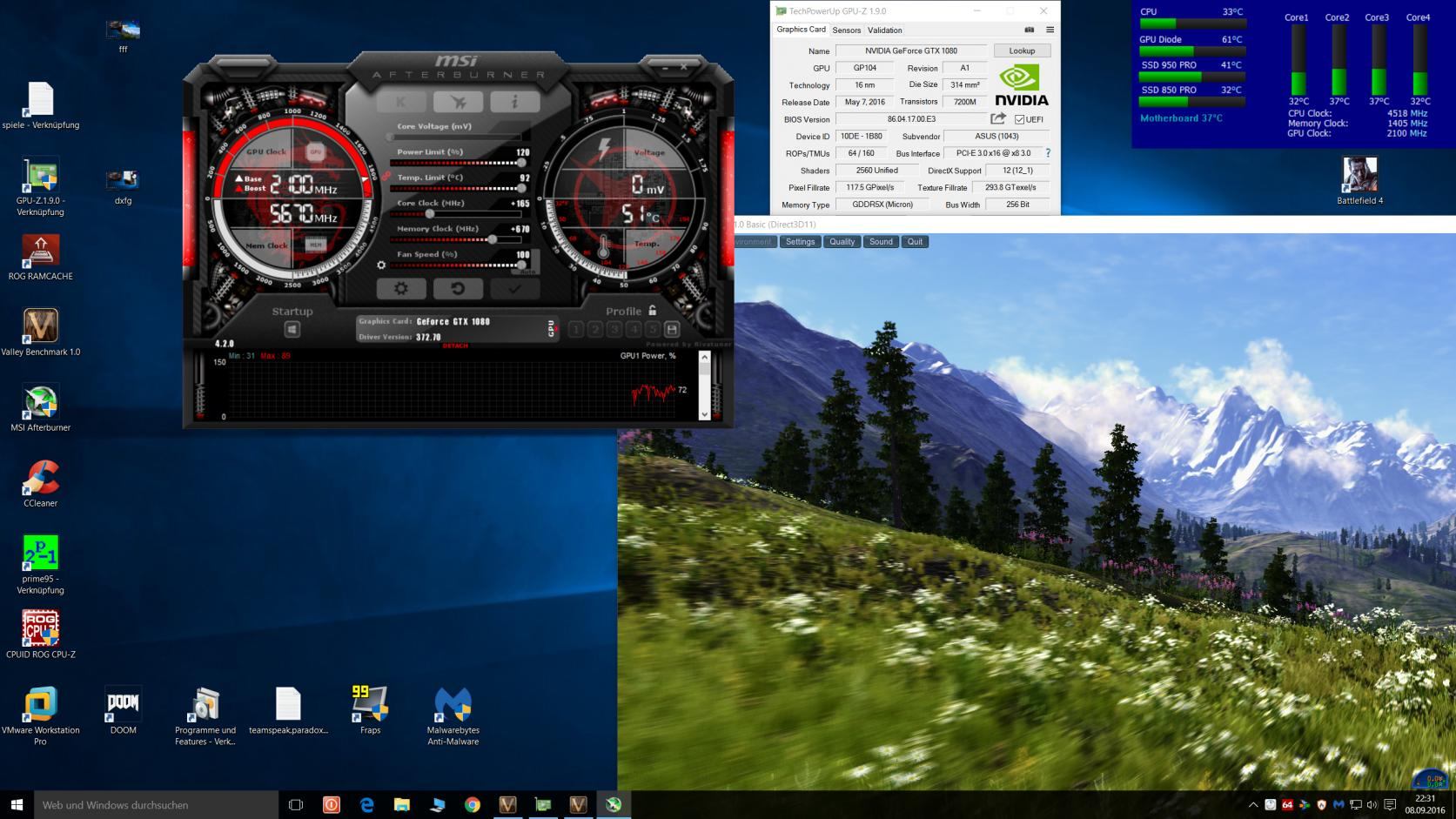Viewport: 1456px width, 819px height.
Task: Select CPUID ROG CPU-Z desktop icon
Action: point(40,634)
